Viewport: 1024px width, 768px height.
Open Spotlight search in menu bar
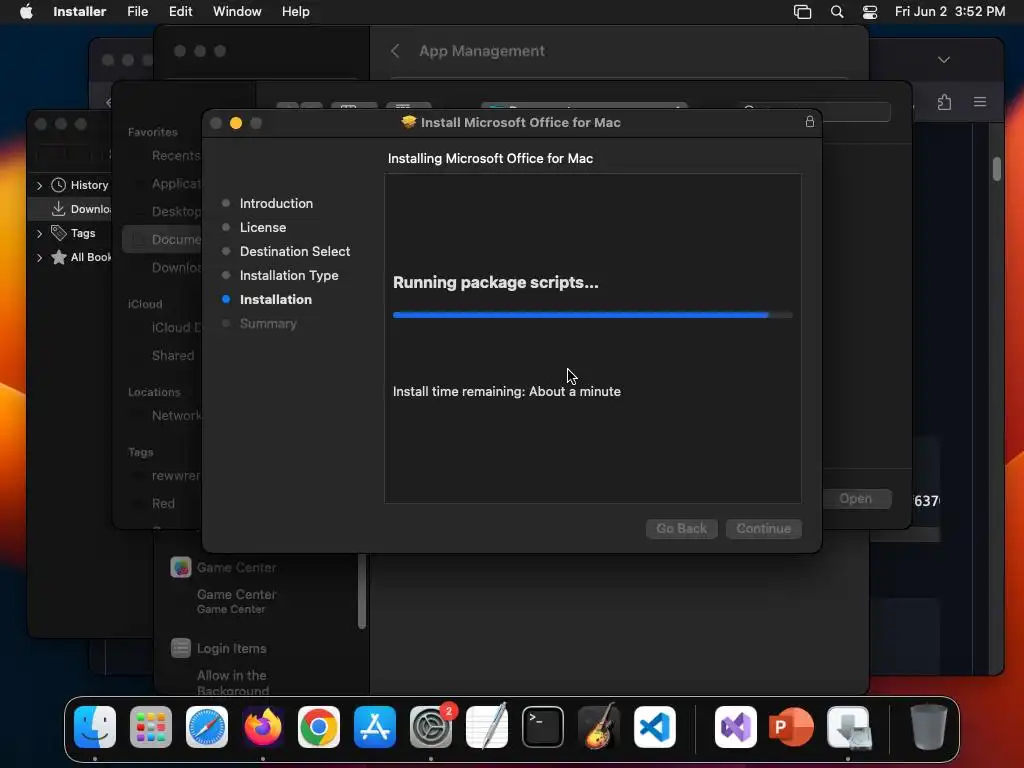click(837, 12)
